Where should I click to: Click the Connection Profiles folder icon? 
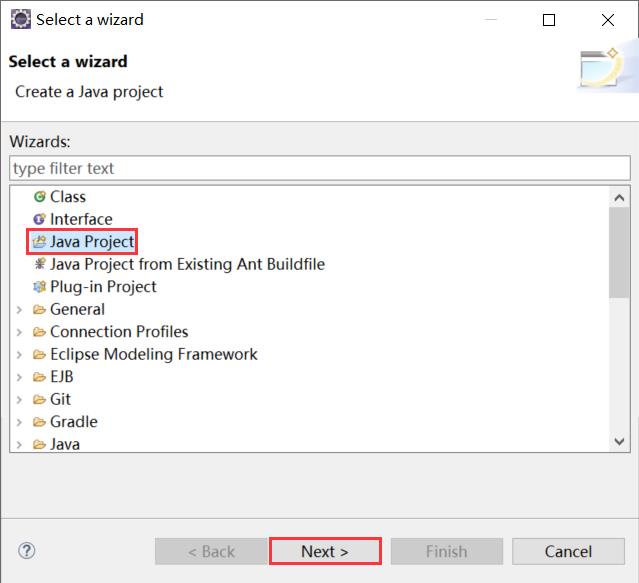(40, 332)
